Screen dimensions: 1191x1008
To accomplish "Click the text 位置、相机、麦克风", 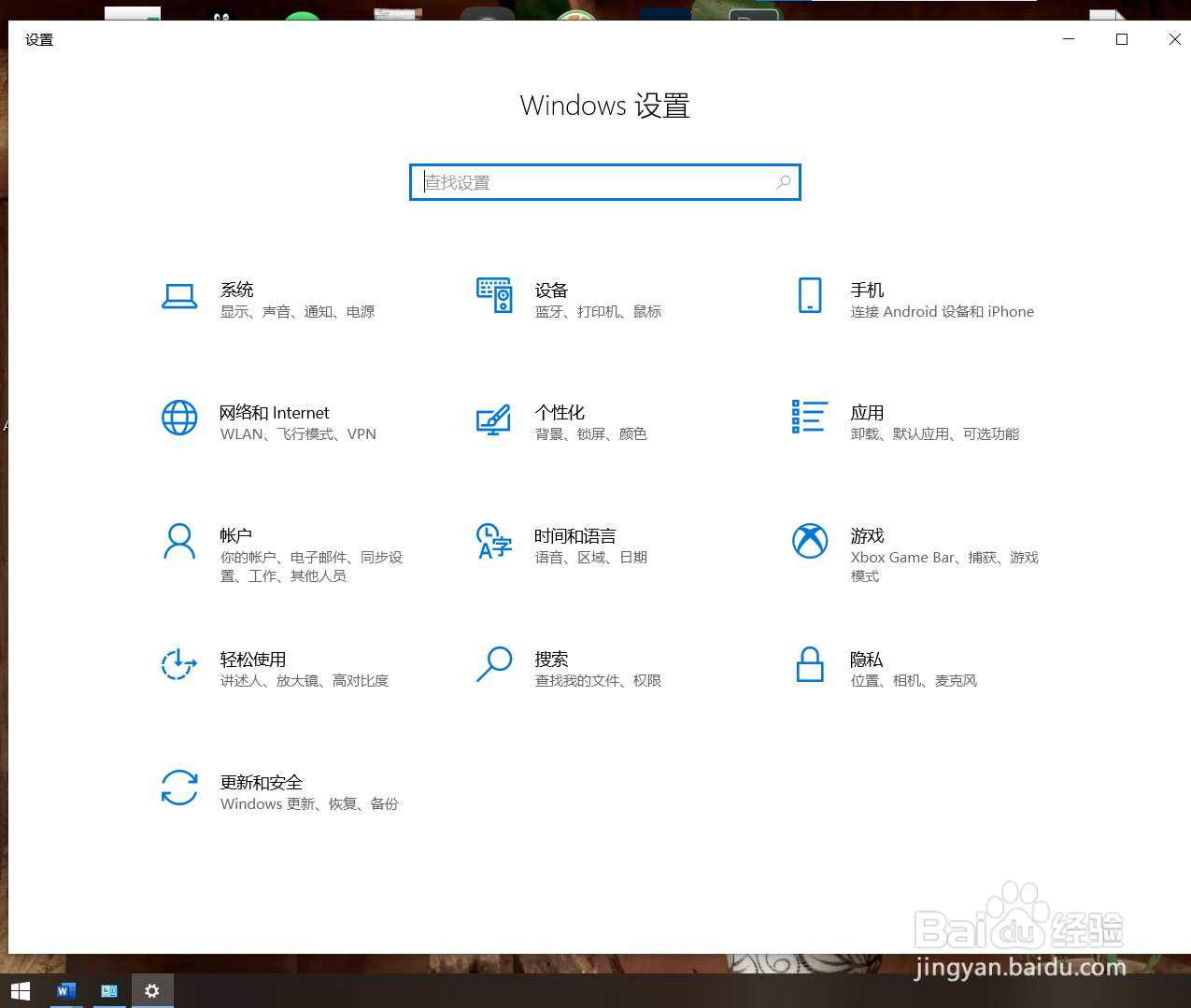I will click(915, 681).
